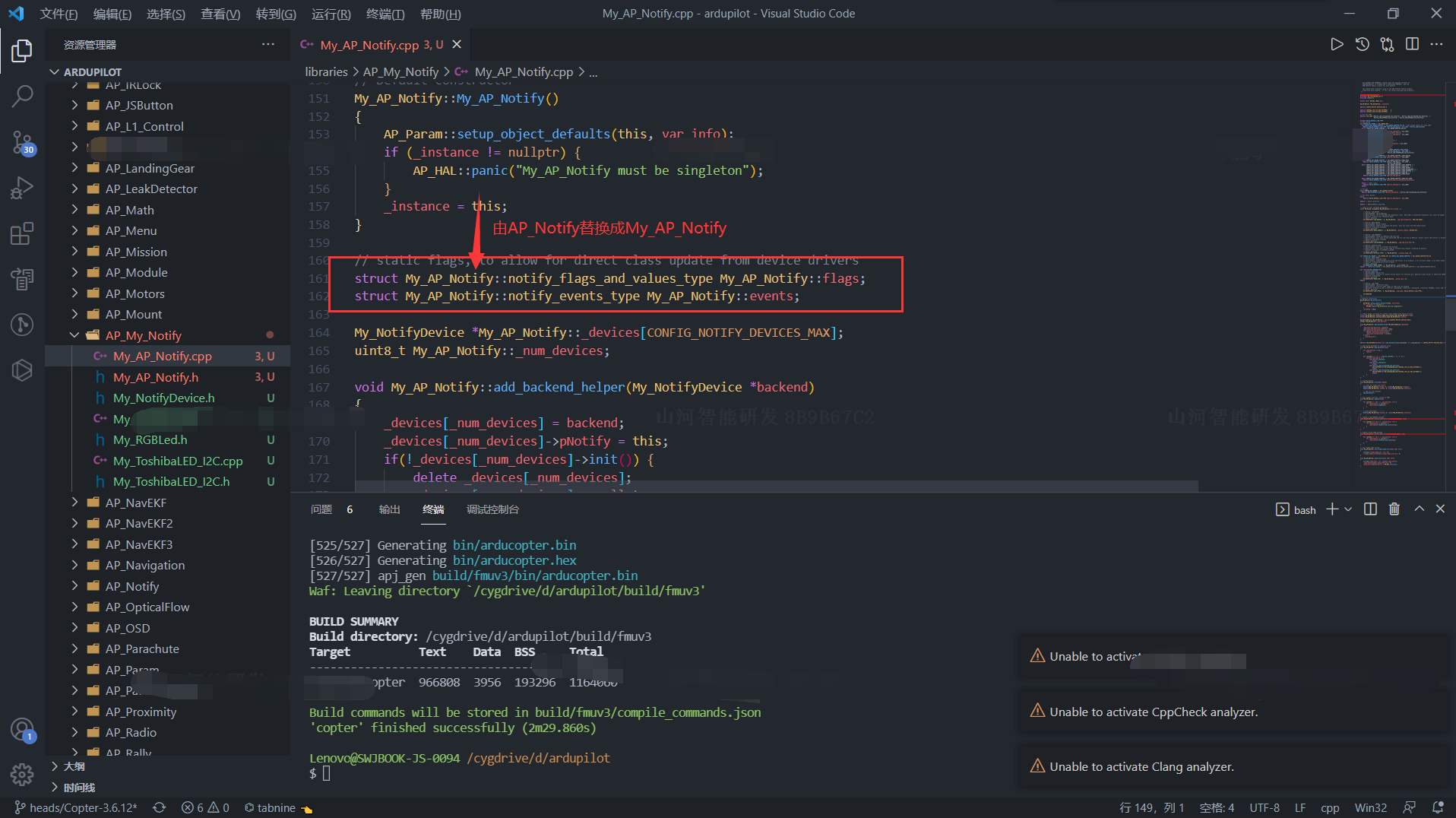Click the open changes compare icon
The width and height of the screenshot is (1456, 818).
click(1387, 44)
